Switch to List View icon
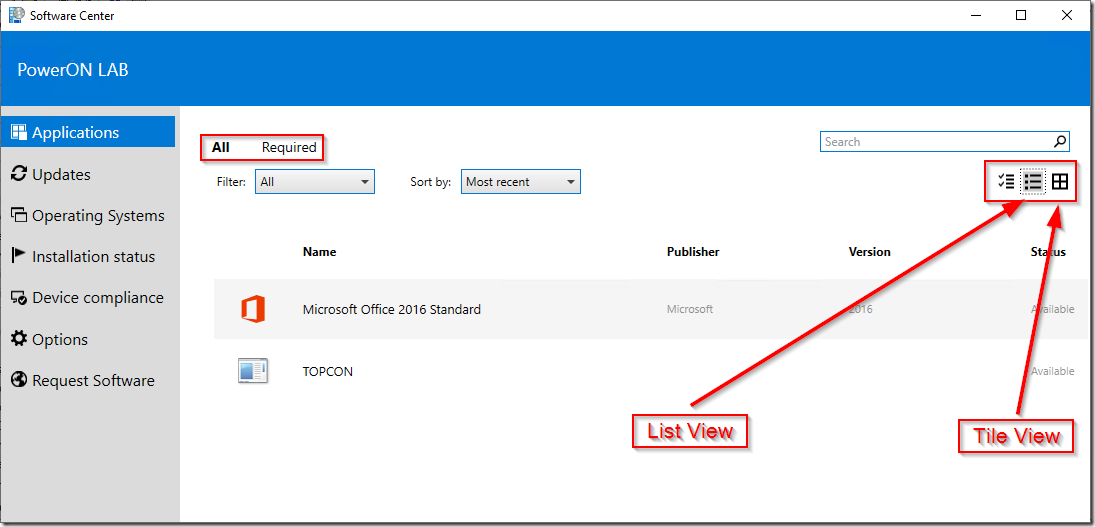Image resolution: width=1095 pixels, height=527 pixels. point(1033,181)
